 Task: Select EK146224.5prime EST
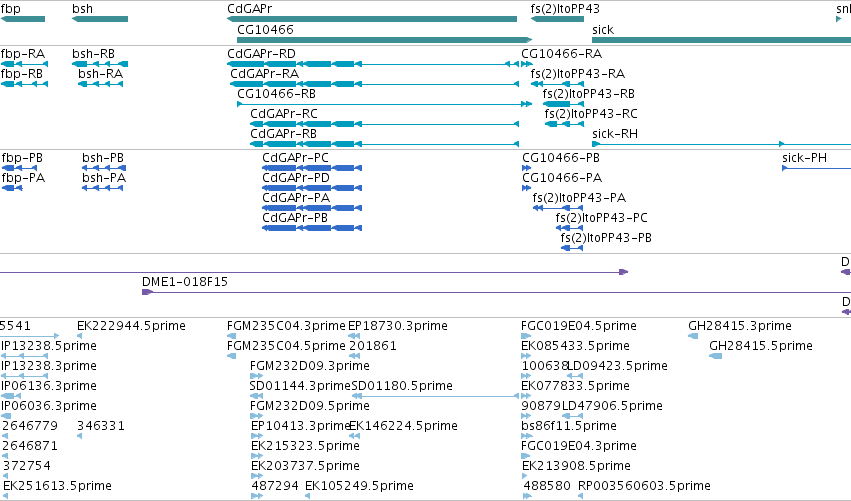[x=403, y=426]
